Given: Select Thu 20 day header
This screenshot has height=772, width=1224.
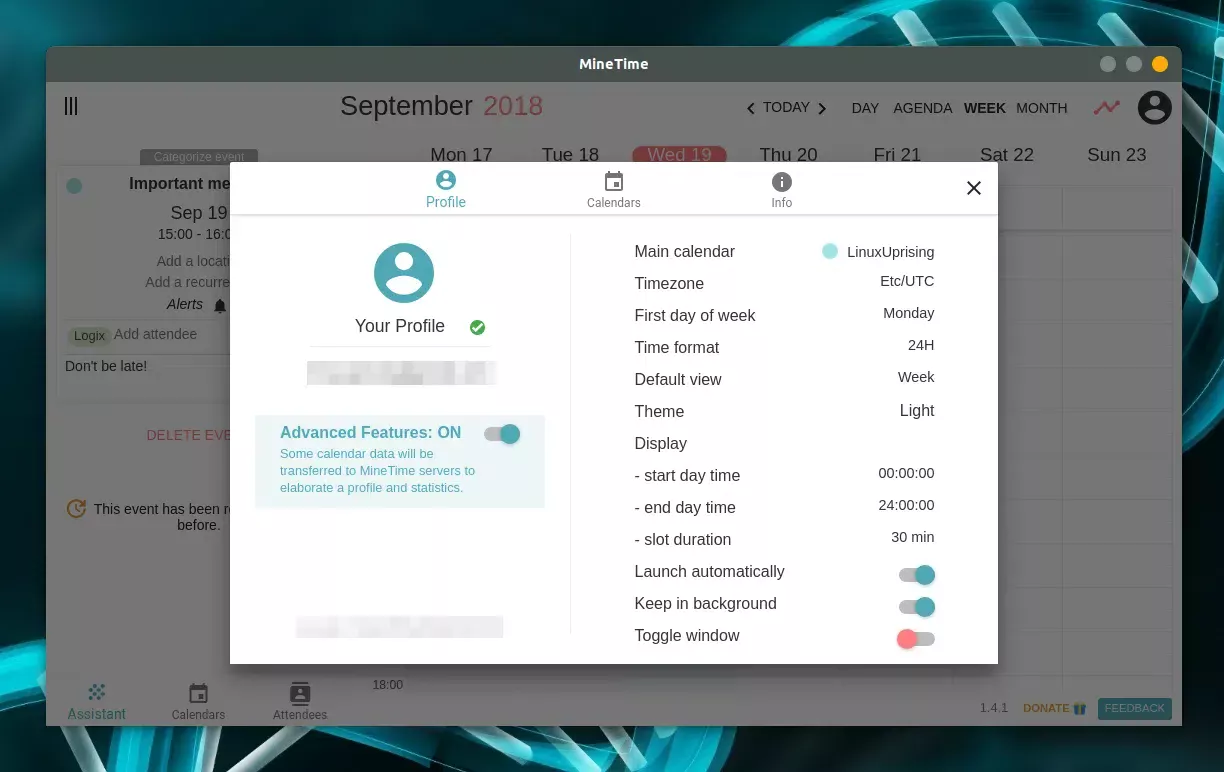Looking at the screenshot, I should (788, 155).
